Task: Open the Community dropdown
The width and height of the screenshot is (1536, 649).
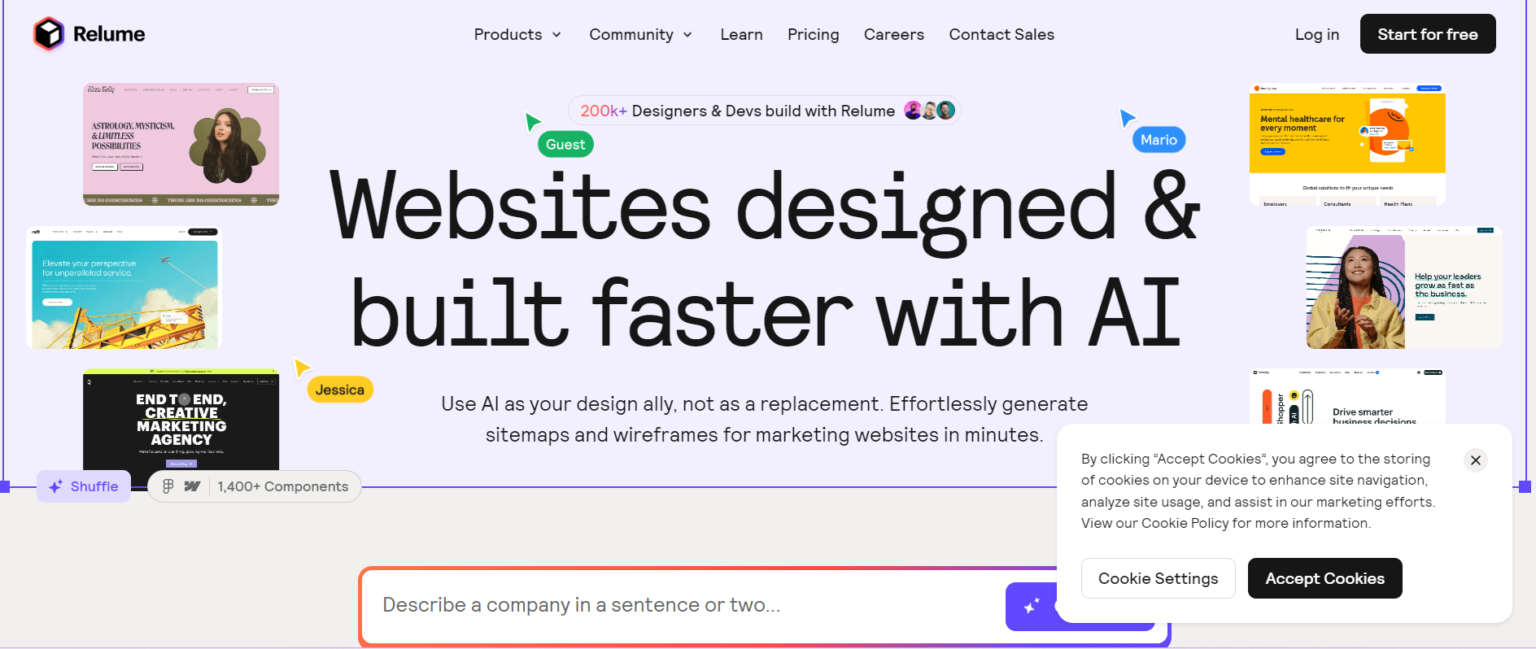Action: [640, 34]
